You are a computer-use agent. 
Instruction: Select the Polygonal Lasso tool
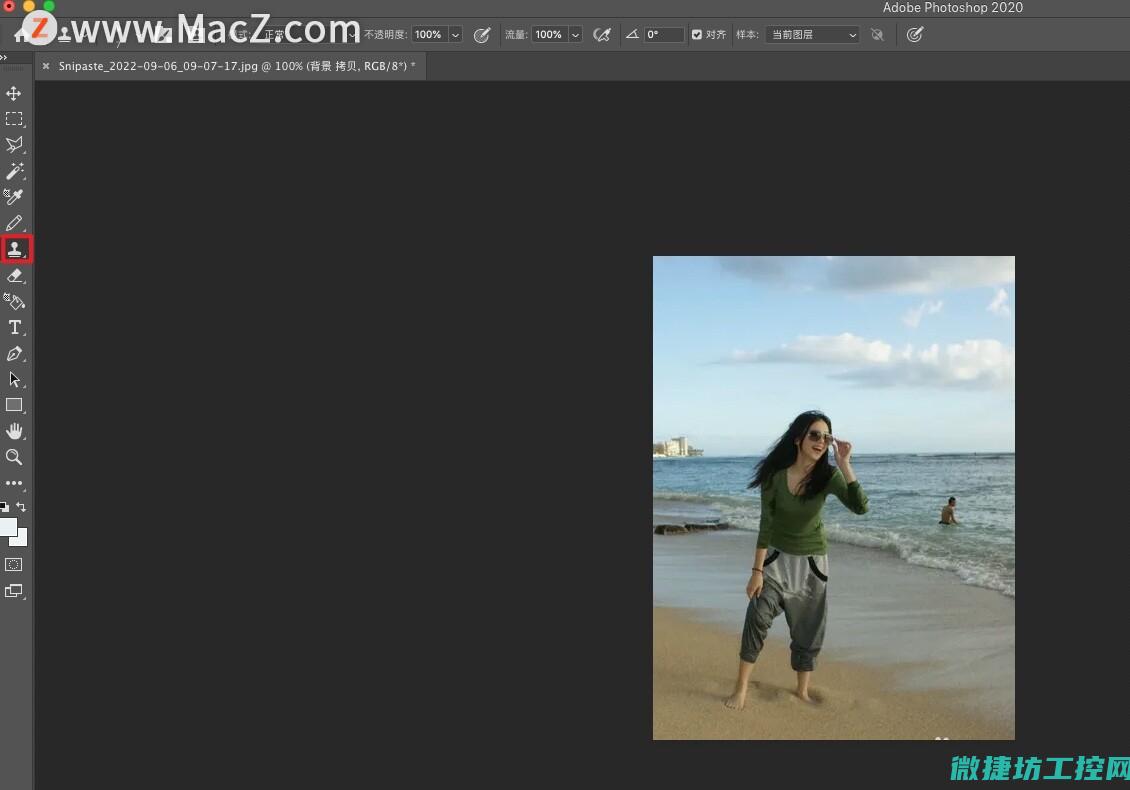coord(14,145)
